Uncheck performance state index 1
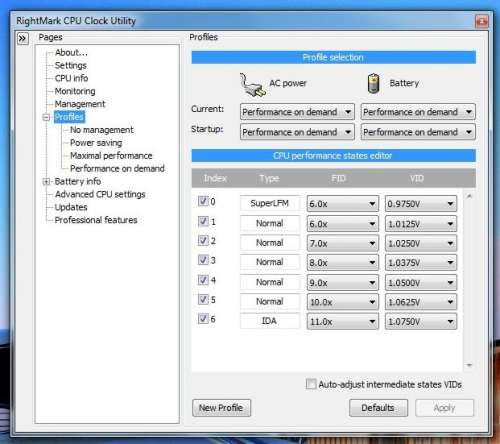The width and height of the screenshot is (500, 444). click(203, 221)
